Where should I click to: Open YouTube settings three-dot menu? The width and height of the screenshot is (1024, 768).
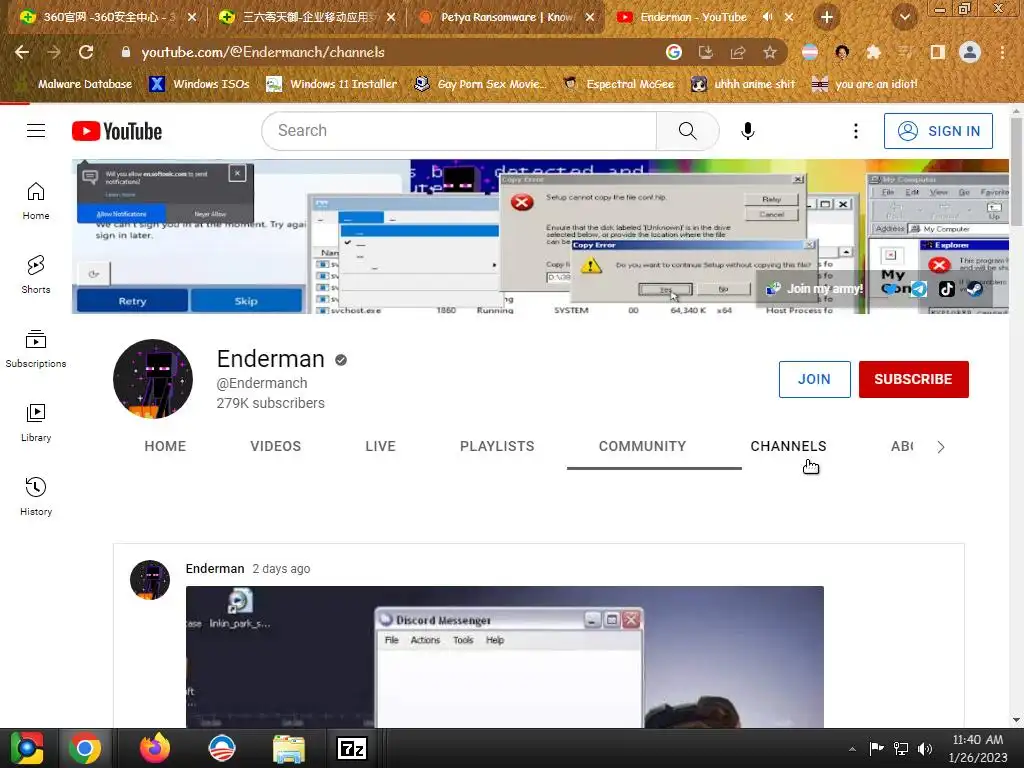click(x=856, y=131)
